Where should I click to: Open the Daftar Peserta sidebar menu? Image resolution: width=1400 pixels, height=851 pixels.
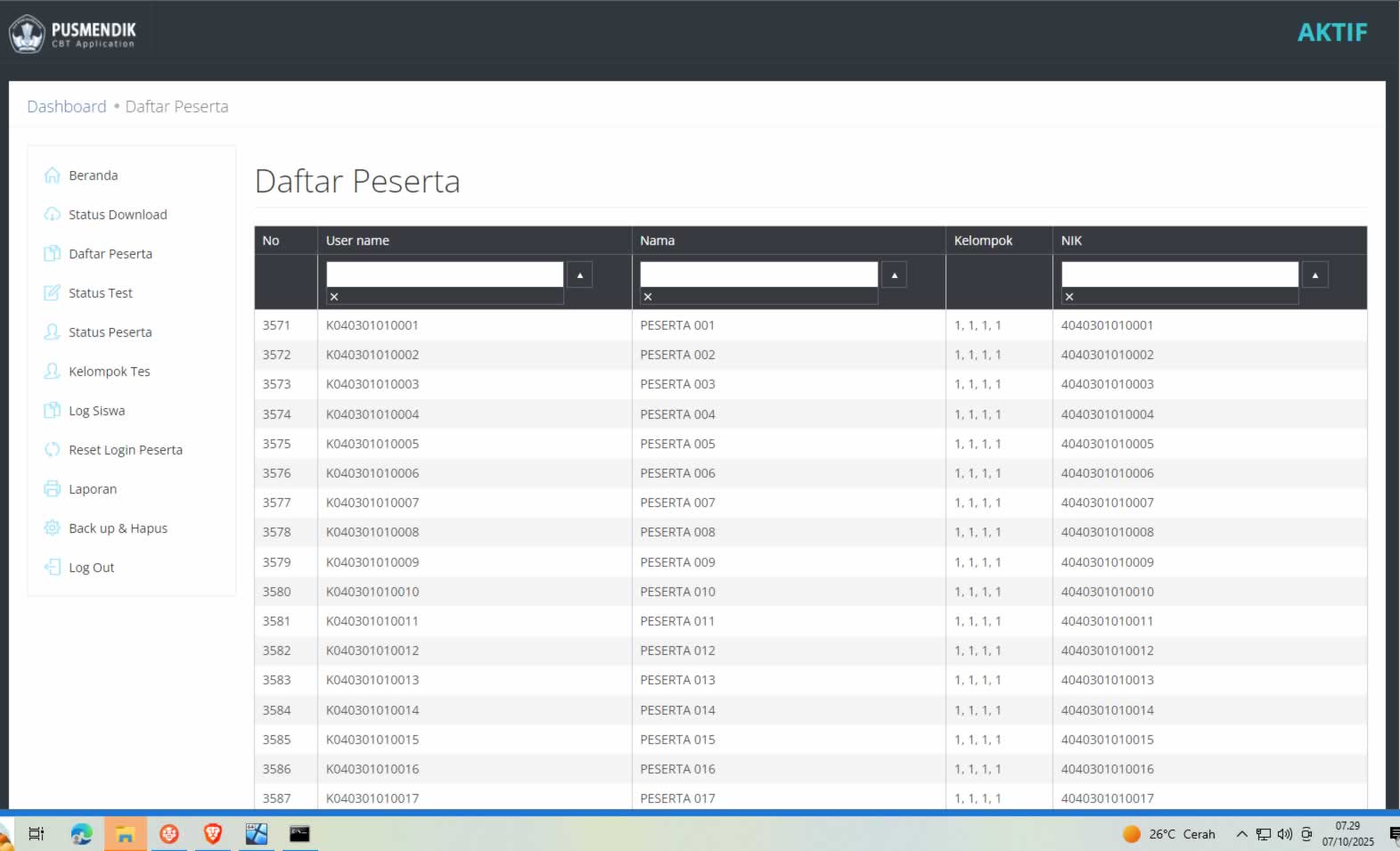(x=111, y=254)
